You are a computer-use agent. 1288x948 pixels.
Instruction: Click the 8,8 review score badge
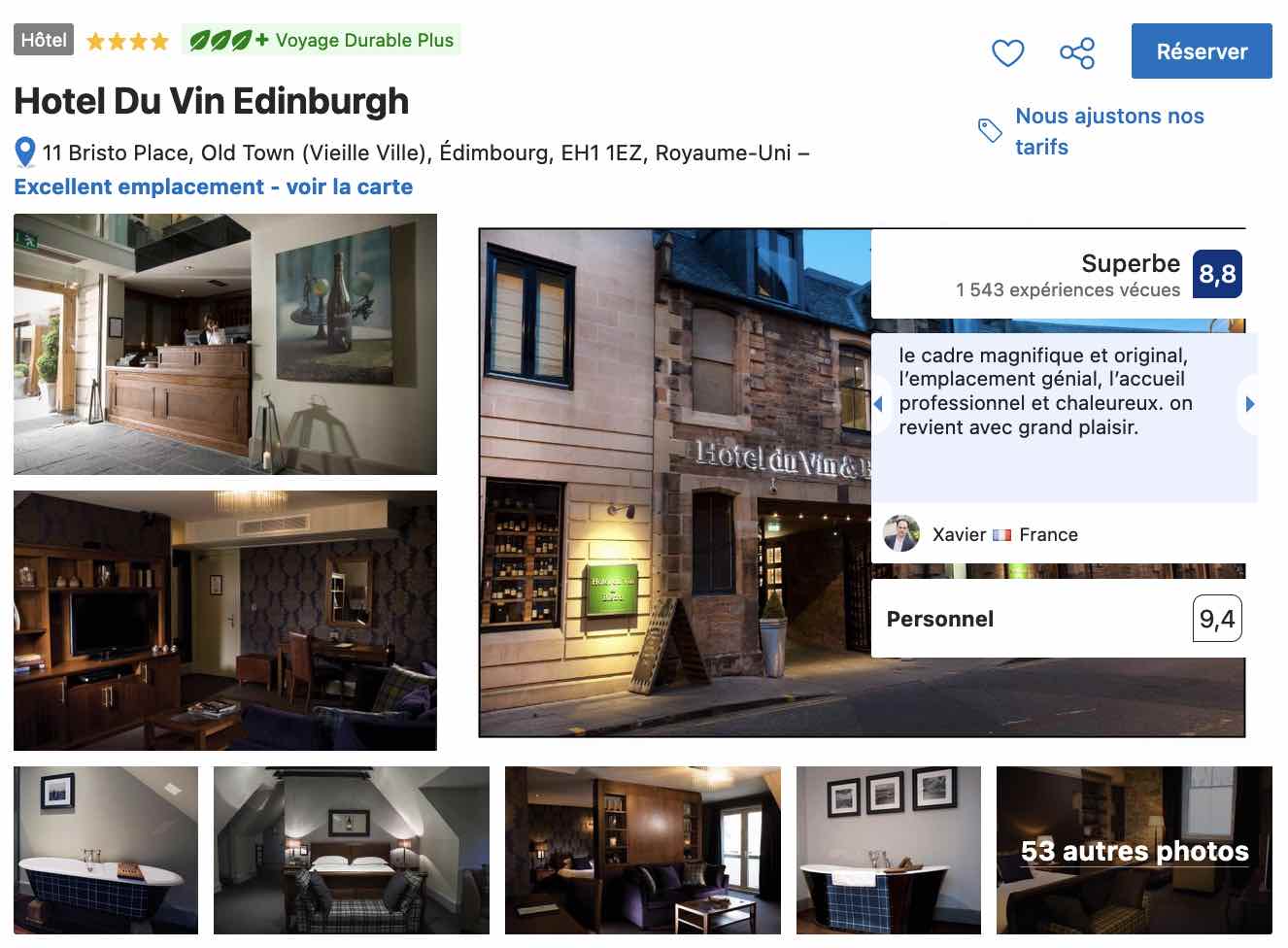1216,274
